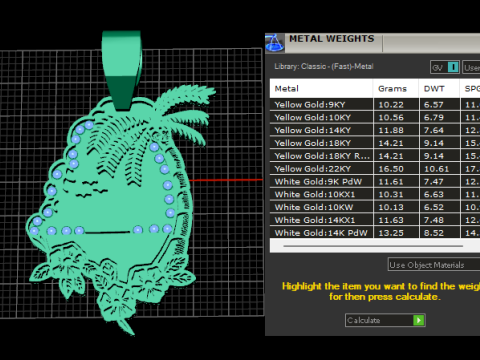Select the Yellow Gold:18KY R... row
The height and width of the screenshot is (360, 480).
coord(375,156)
